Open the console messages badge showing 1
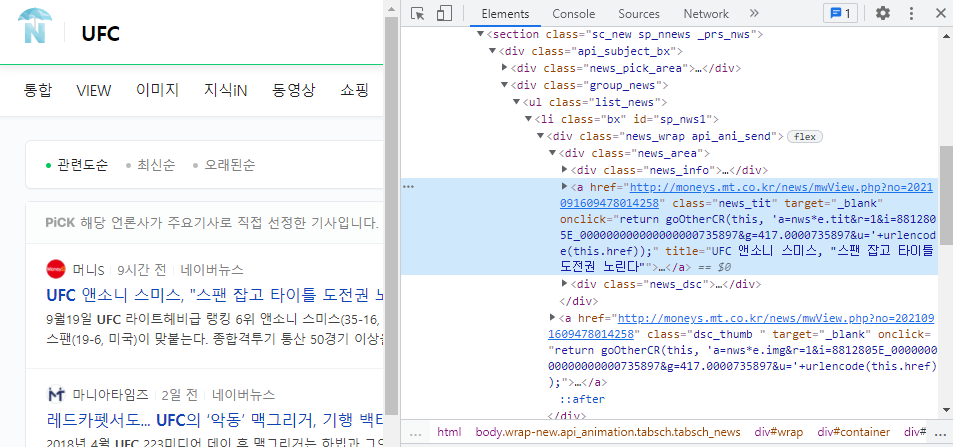The height and width of the screenshot is (447, 953). [840, 13]
